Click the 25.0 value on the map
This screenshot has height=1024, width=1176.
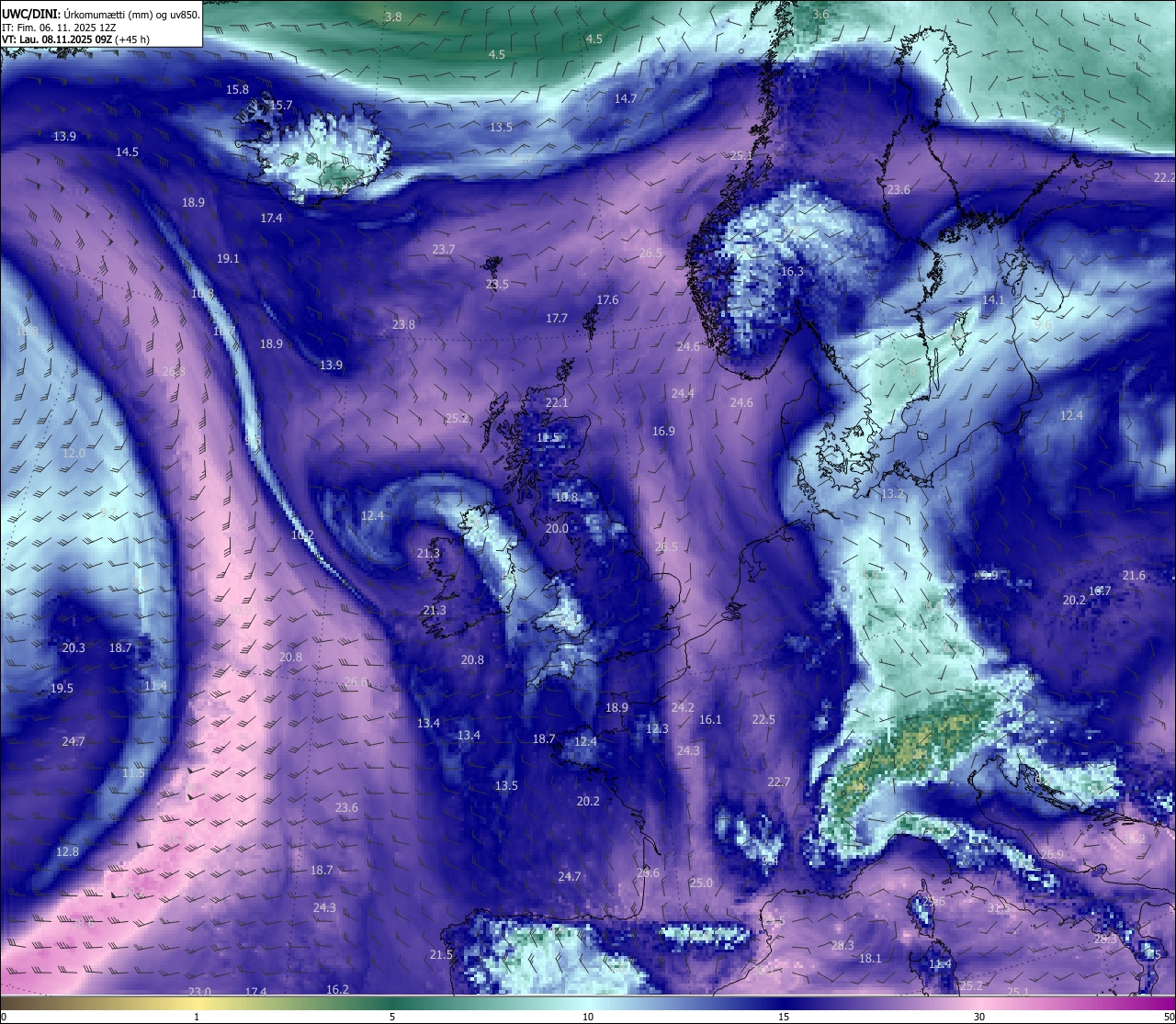(701, 883)
